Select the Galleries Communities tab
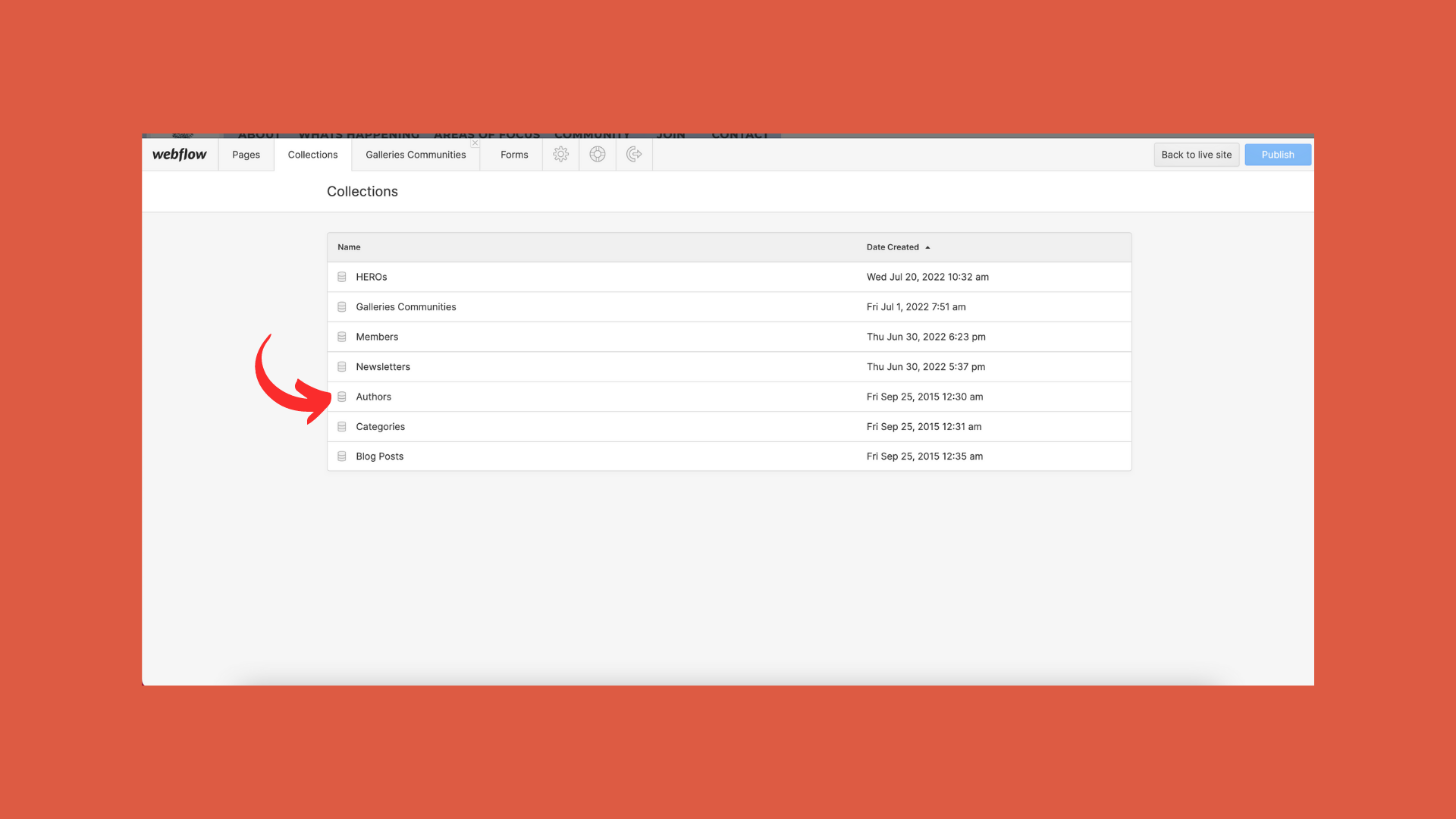 pyautogui.click(x=416, y=155)
